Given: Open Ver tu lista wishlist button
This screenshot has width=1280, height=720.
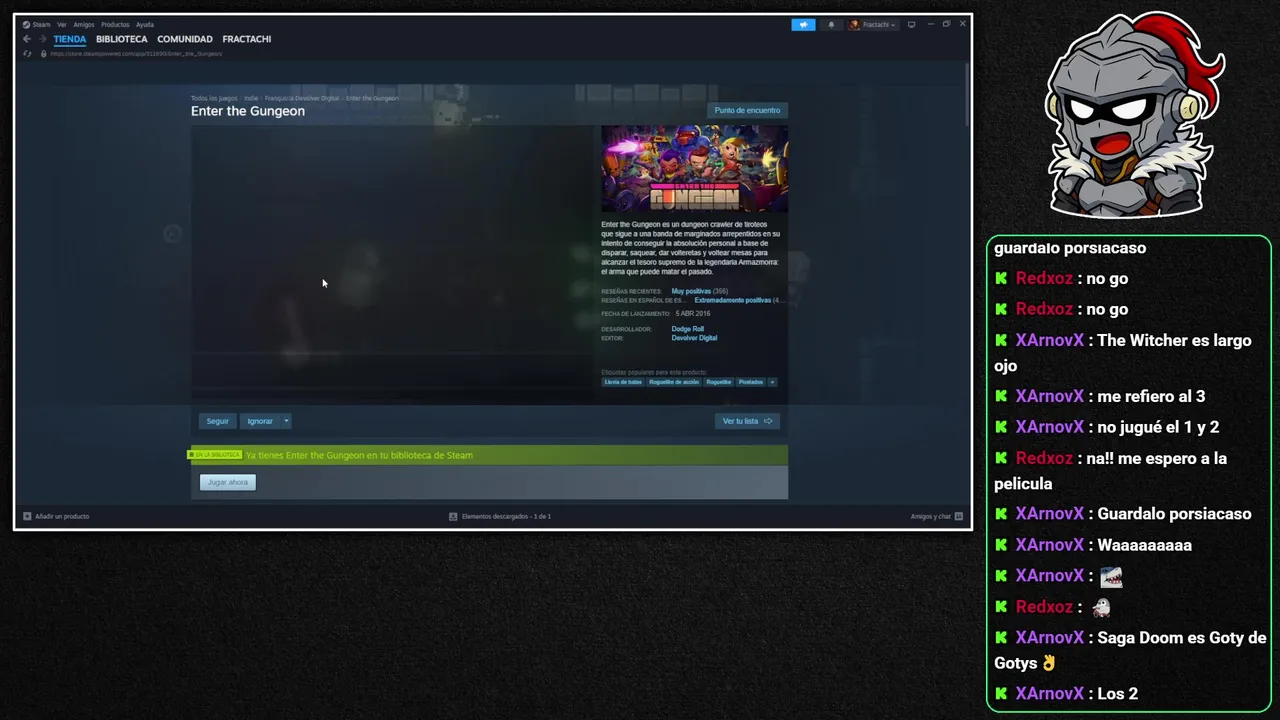Looking at the screenshot, I should 747,421.
